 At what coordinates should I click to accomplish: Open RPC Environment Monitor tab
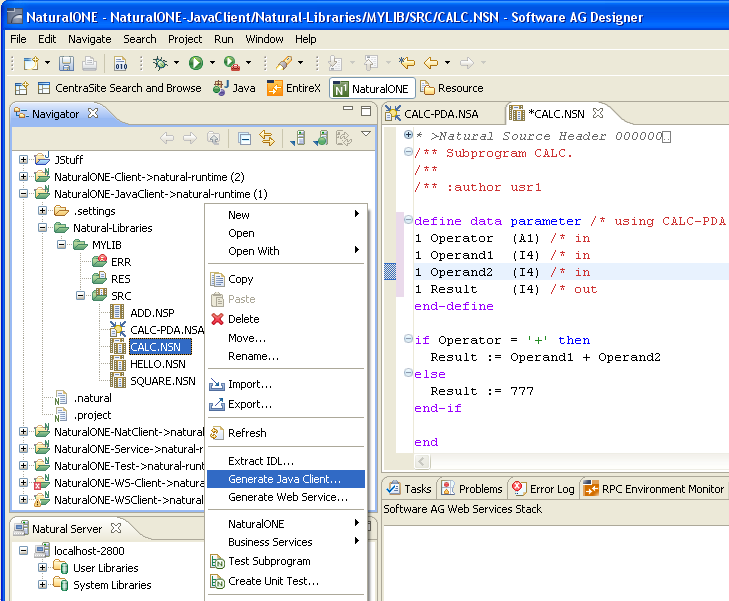(x=654, y=489)
